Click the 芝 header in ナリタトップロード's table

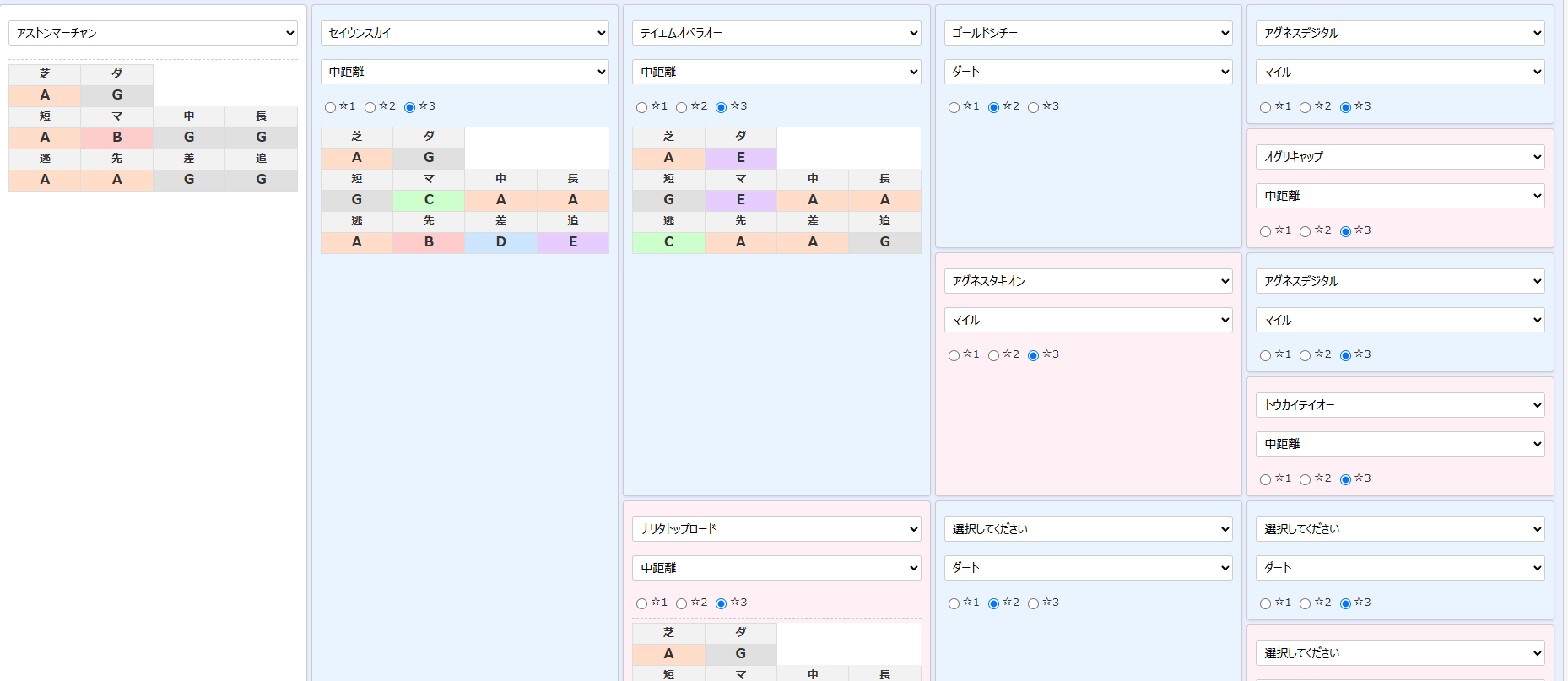pyautogui.click(x=668, y=633)
